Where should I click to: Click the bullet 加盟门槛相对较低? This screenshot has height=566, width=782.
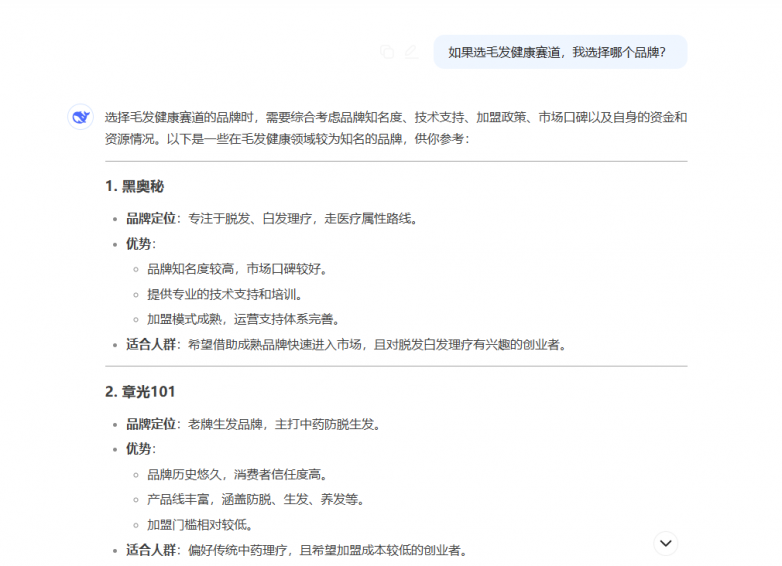tap(200, 525)
